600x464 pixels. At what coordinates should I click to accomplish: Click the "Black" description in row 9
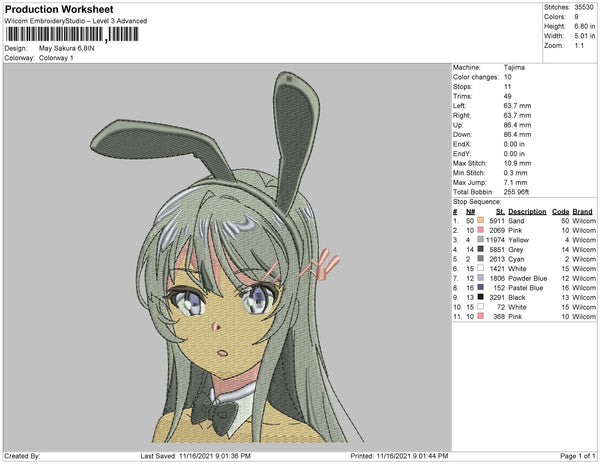tap(517, 297)
